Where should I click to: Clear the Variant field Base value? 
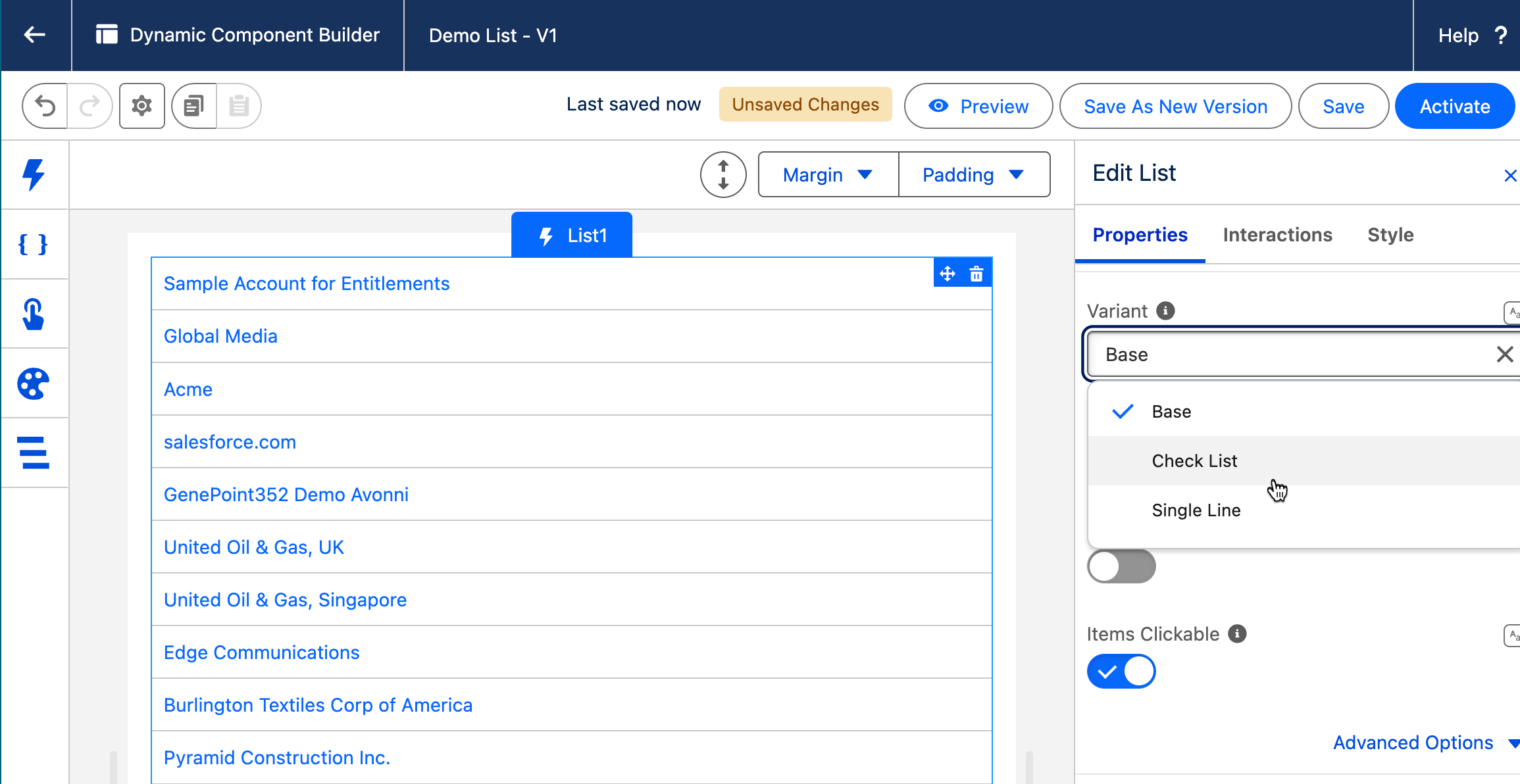[x=1504, y=355]
